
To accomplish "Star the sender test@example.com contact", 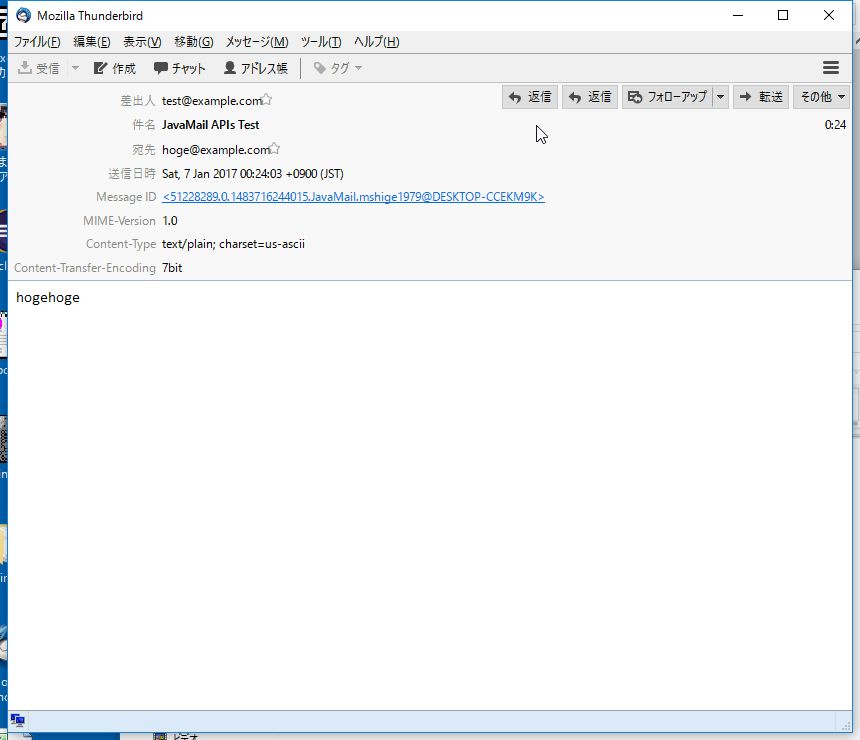I will pyautogui.click(x=266, y=99).
